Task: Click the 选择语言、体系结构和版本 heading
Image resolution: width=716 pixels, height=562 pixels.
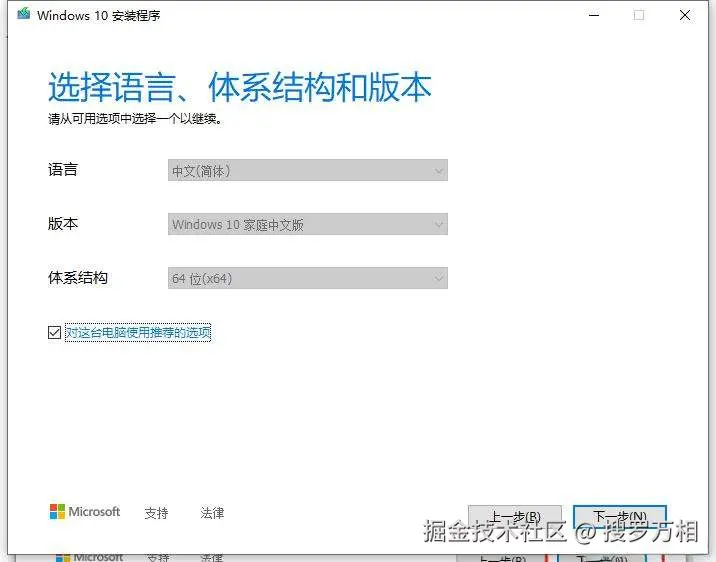Action: tap(240, 87)
